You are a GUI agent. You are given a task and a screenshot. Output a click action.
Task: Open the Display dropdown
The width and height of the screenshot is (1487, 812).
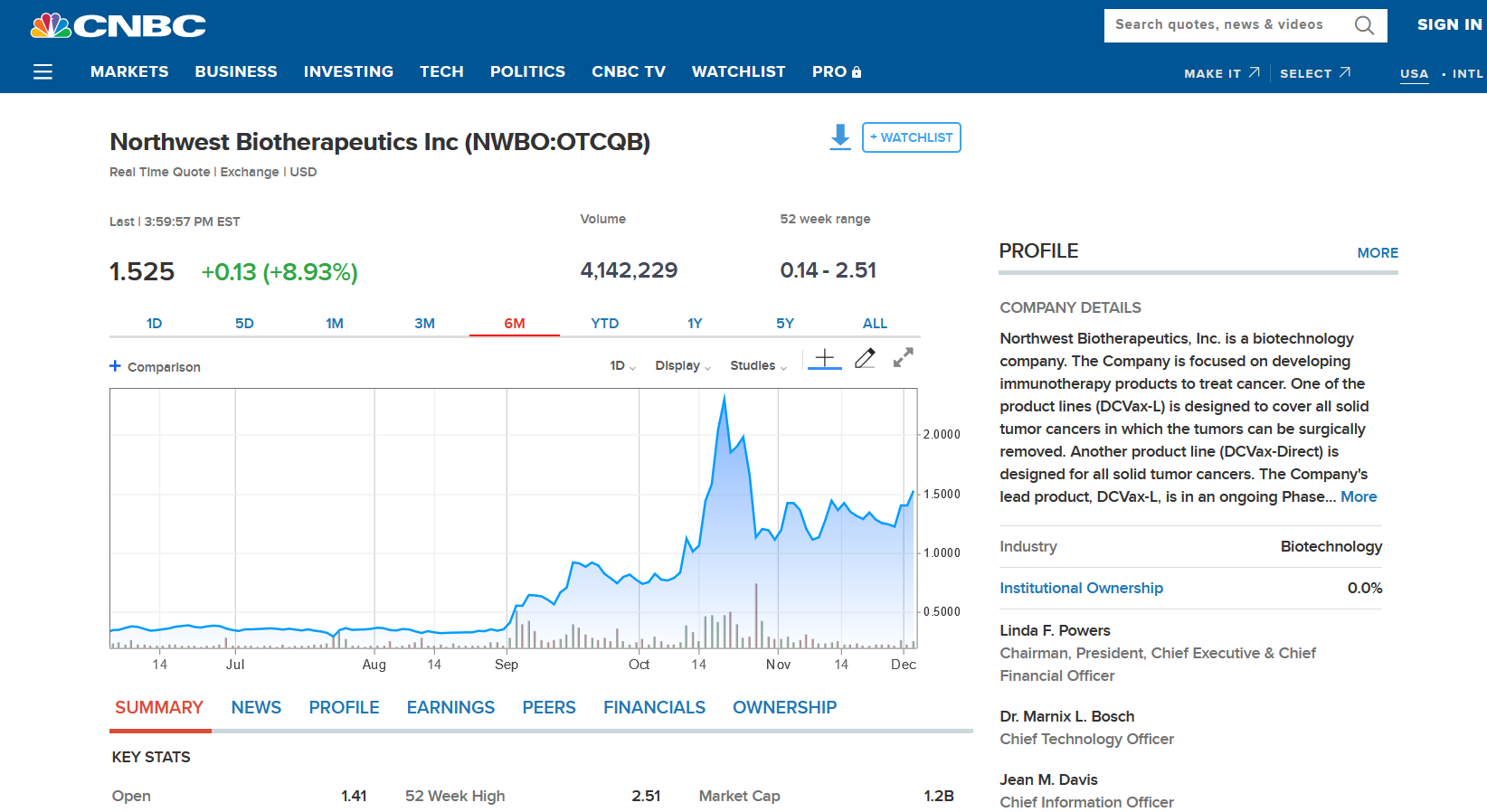(682, 365)
